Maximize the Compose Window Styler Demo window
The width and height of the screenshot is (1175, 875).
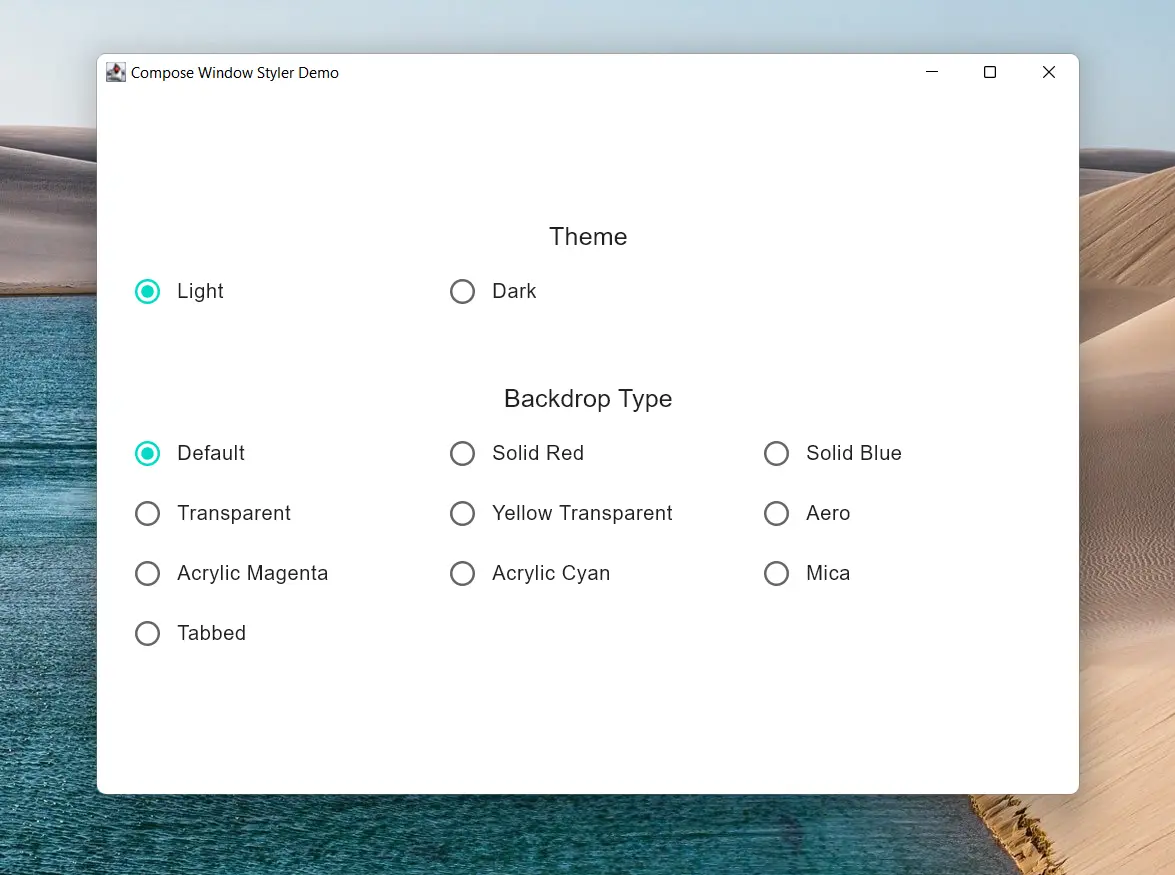pos(990,72)
